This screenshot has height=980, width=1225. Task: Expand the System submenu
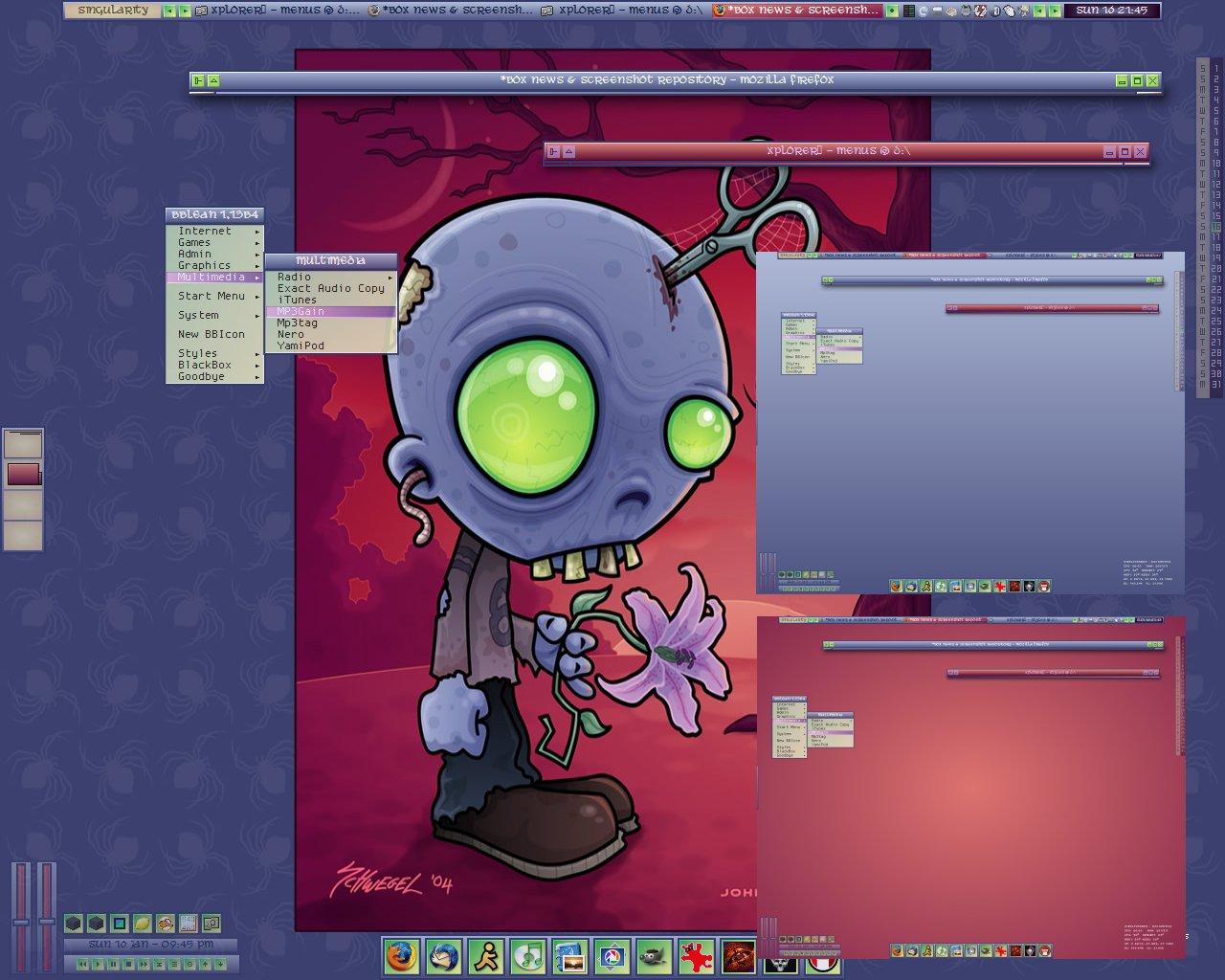(214, 315)
